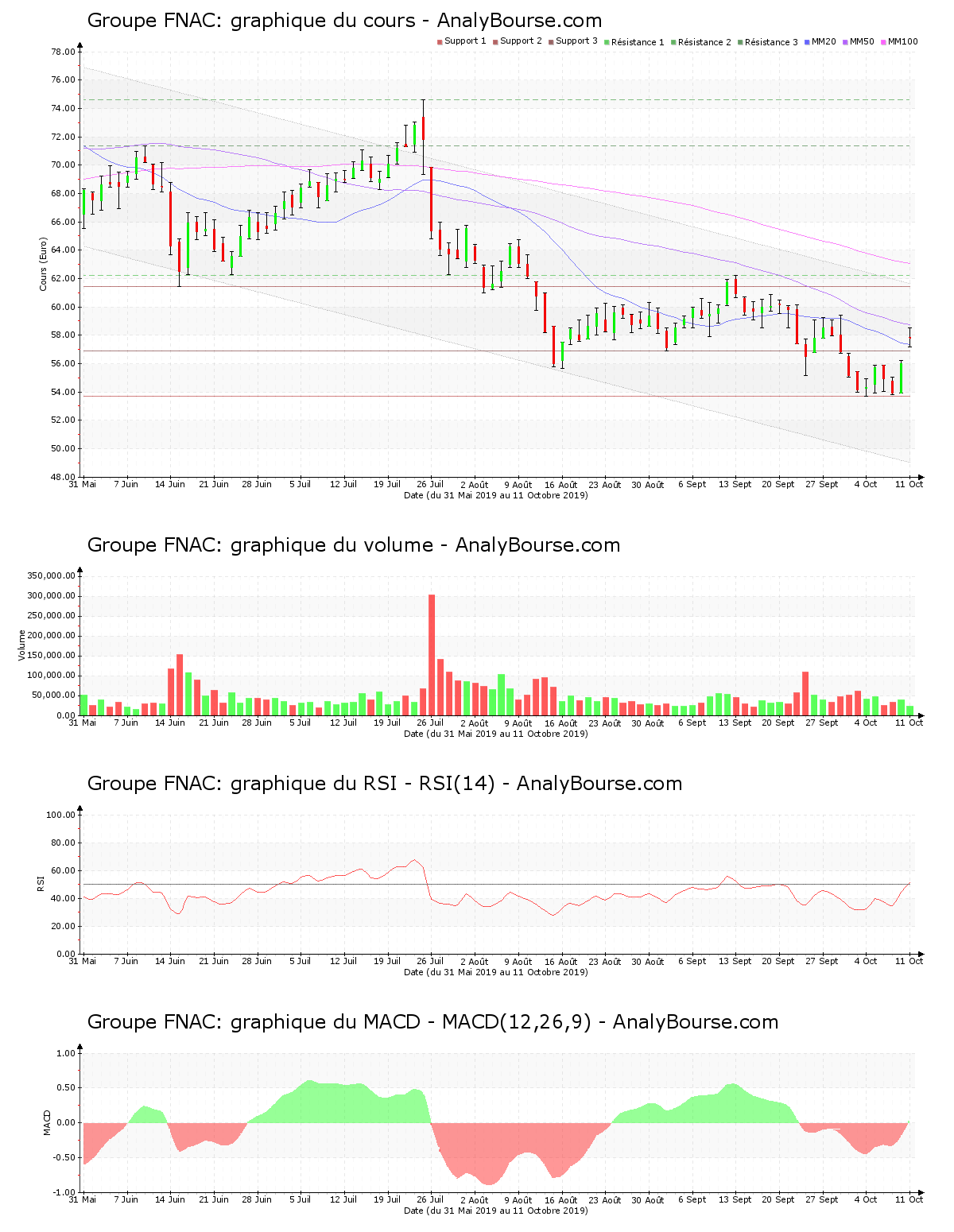954x1232 pixels.
Task: Click the 'MACD' vertical axis label
Action: tap(47, 1122)
